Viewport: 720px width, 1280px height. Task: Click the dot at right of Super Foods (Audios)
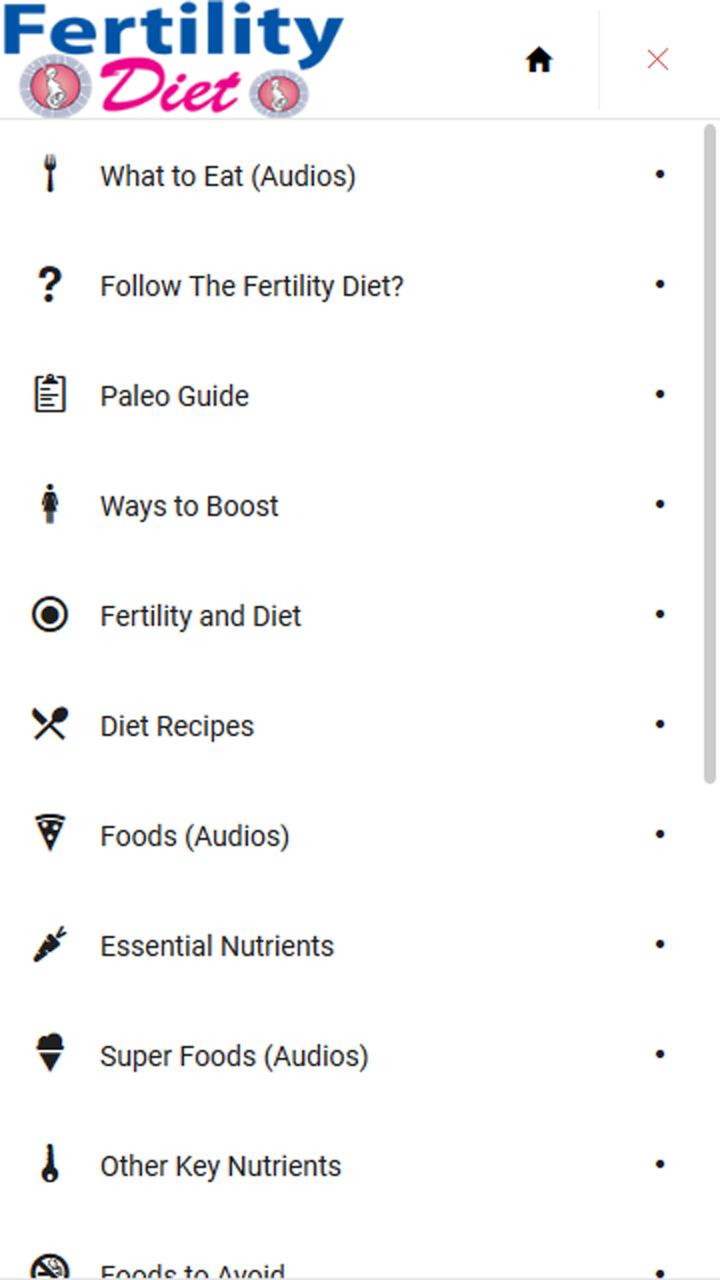(x=659, y=1054)
